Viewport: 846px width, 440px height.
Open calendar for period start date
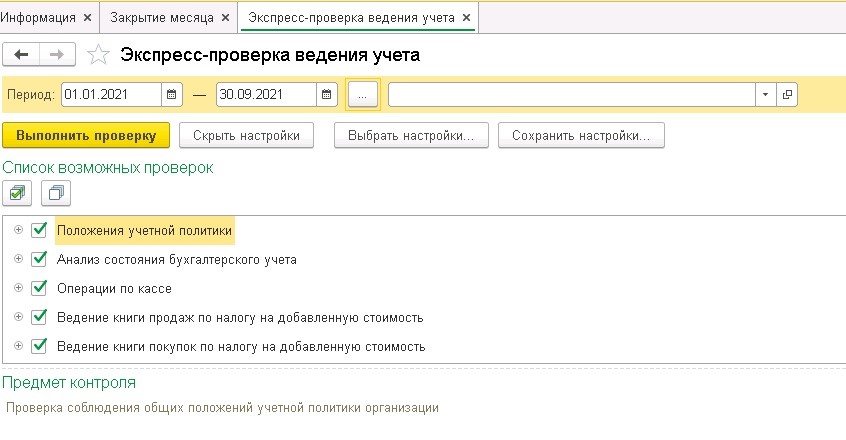coord(172,94)
